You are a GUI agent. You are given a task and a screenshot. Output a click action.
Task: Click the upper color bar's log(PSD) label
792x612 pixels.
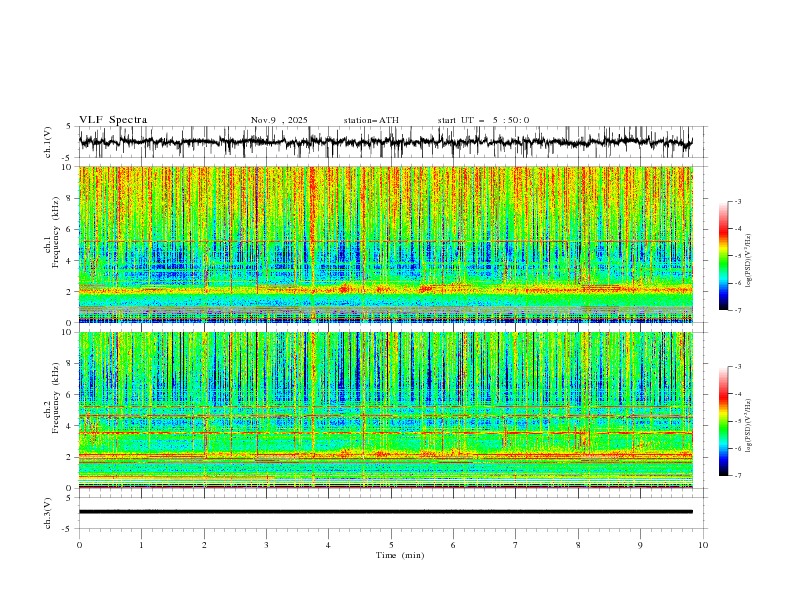[x=749, y=261]
